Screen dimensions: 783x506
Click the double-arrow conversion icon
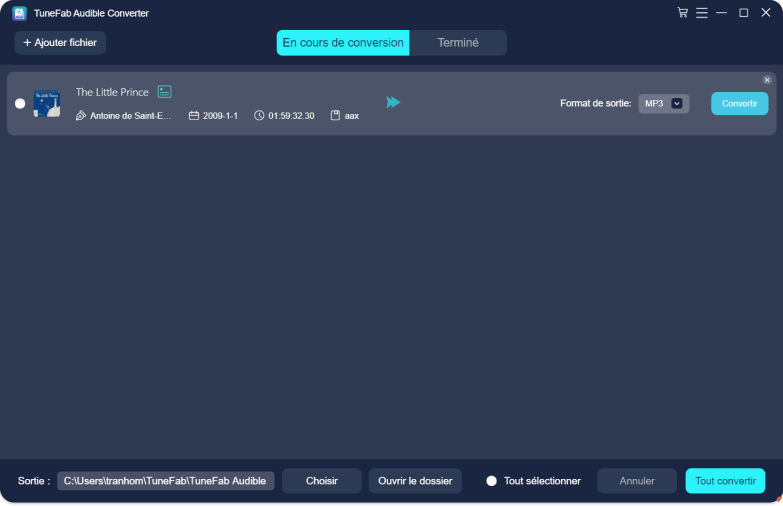[x=393, y=102]
